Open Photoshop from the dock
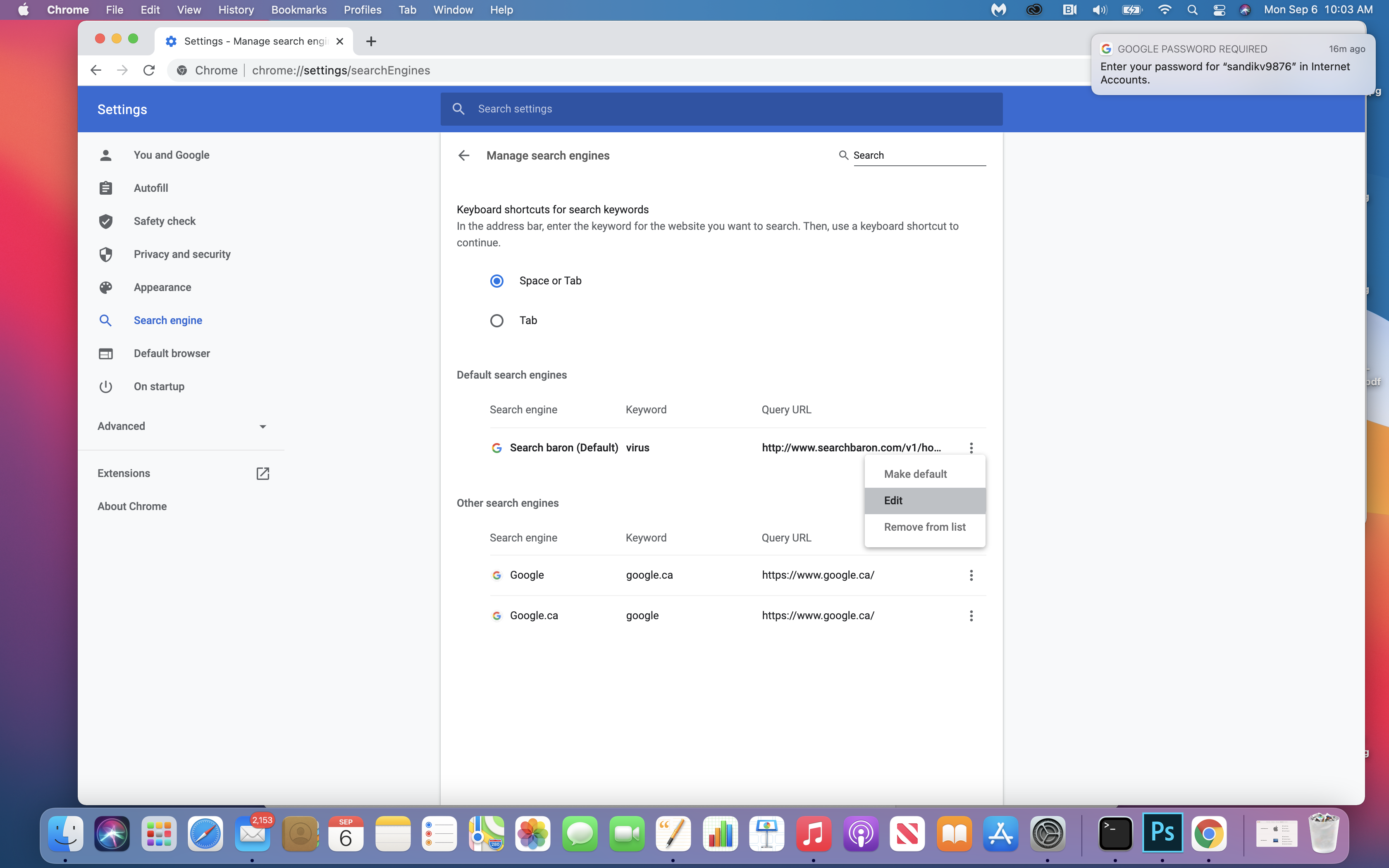Viewport: 1389px width, 868px height. (1162, 833)
